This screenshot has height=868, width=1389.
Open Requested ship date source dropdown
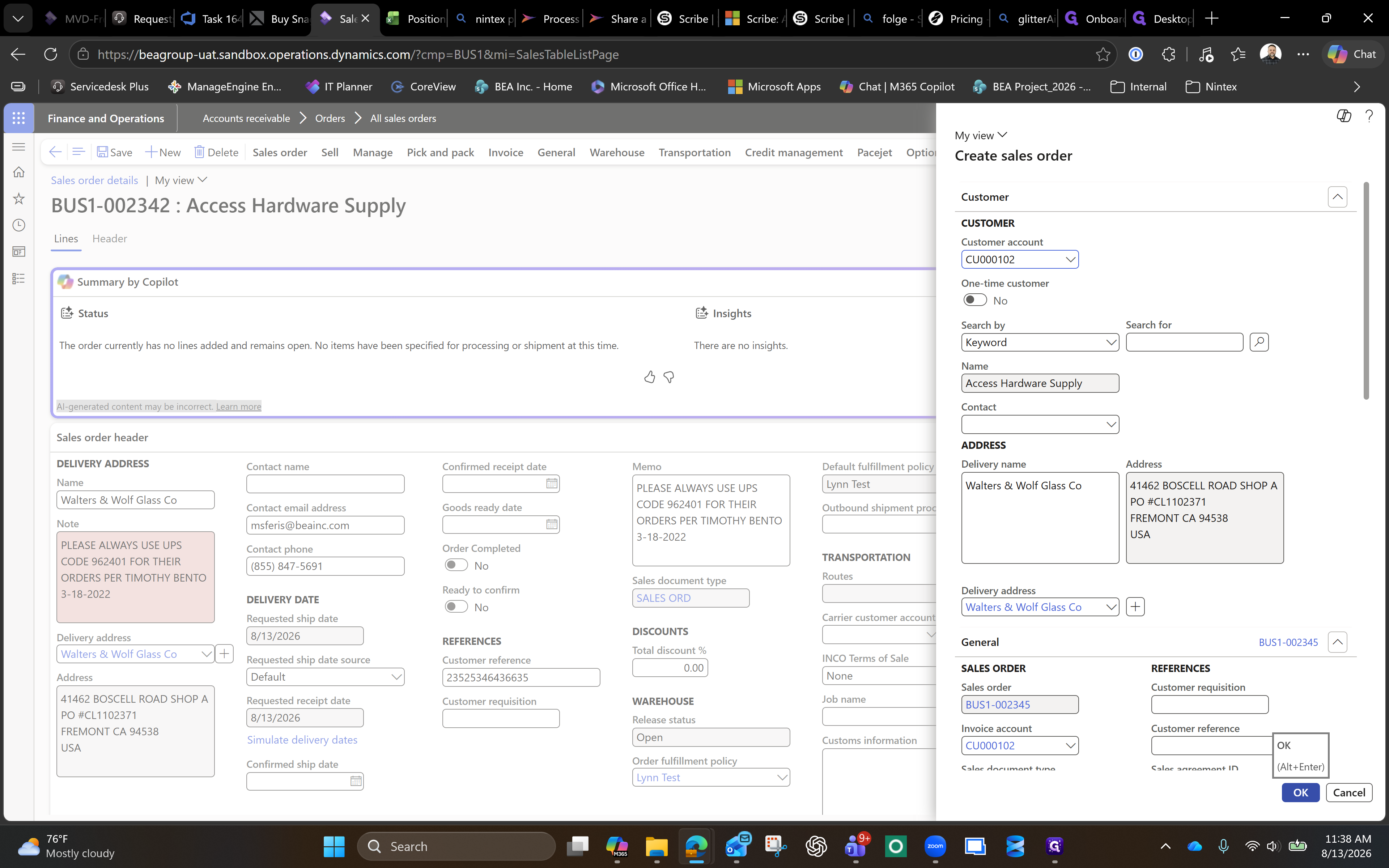[x=395, y=677]
